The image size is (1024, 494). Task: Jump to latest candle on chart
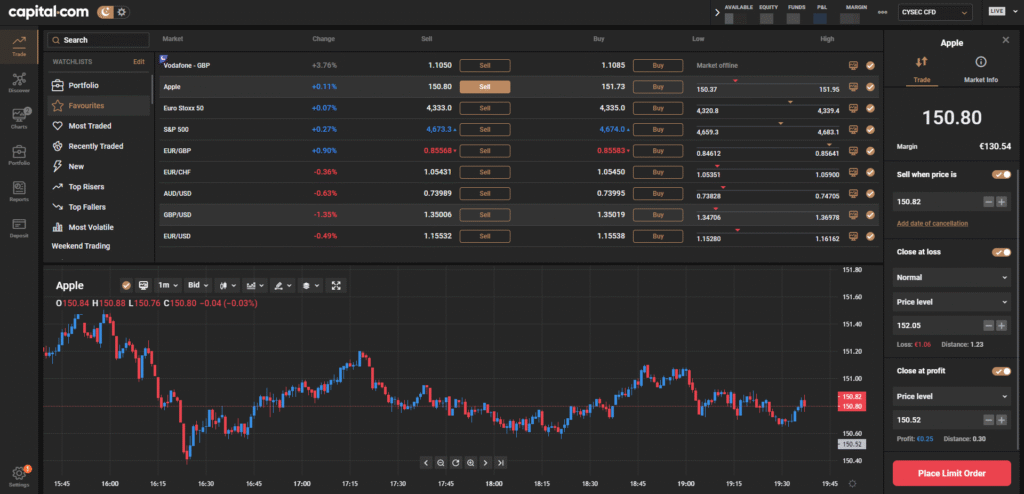click(500, 463)
